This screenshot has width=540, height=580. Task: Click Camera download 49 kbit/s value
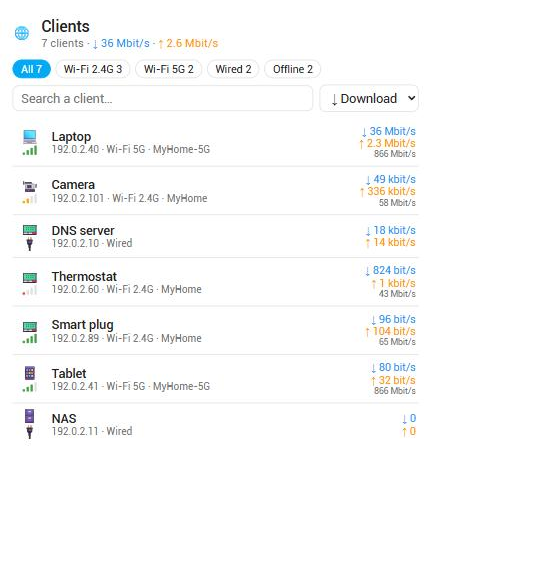click(x=390, y=179)
